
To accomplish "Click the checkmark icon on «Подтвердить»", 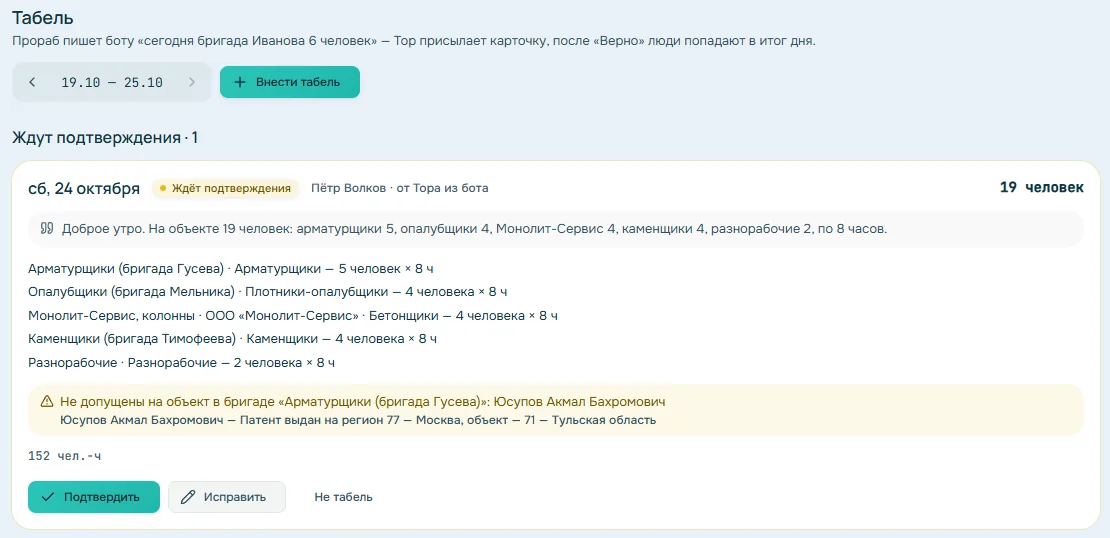I will (48, 497).
